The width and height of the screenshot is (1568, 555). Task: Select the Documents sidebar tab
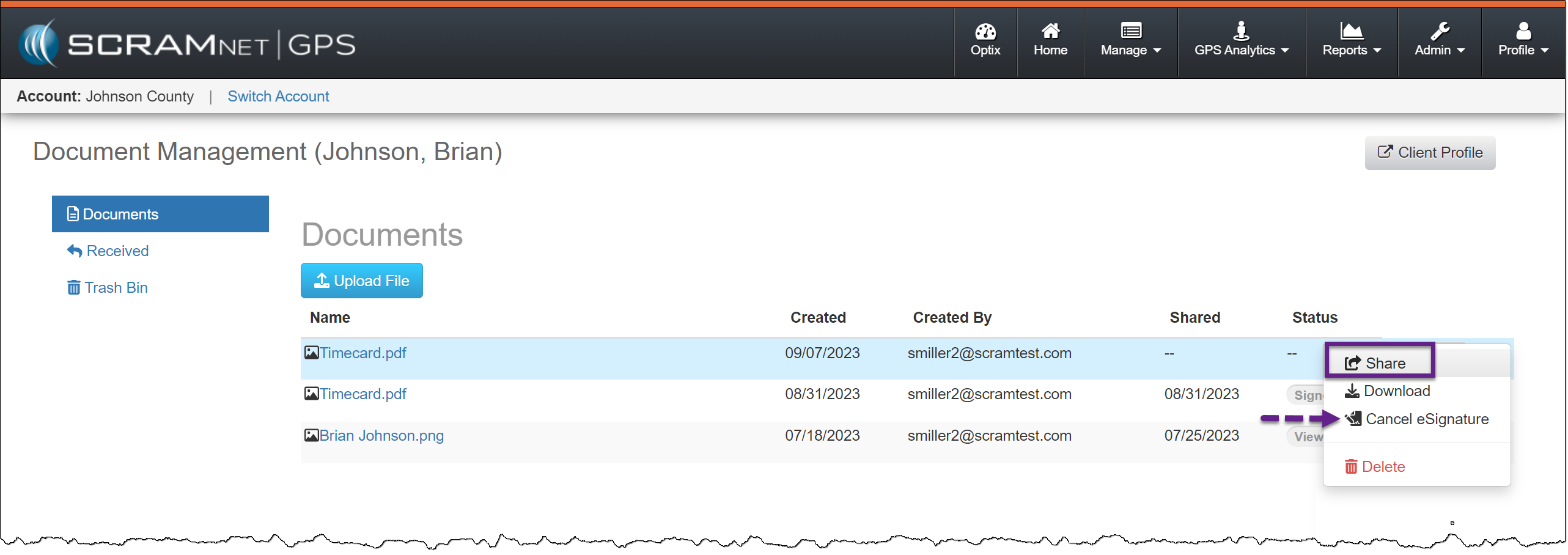160,214
